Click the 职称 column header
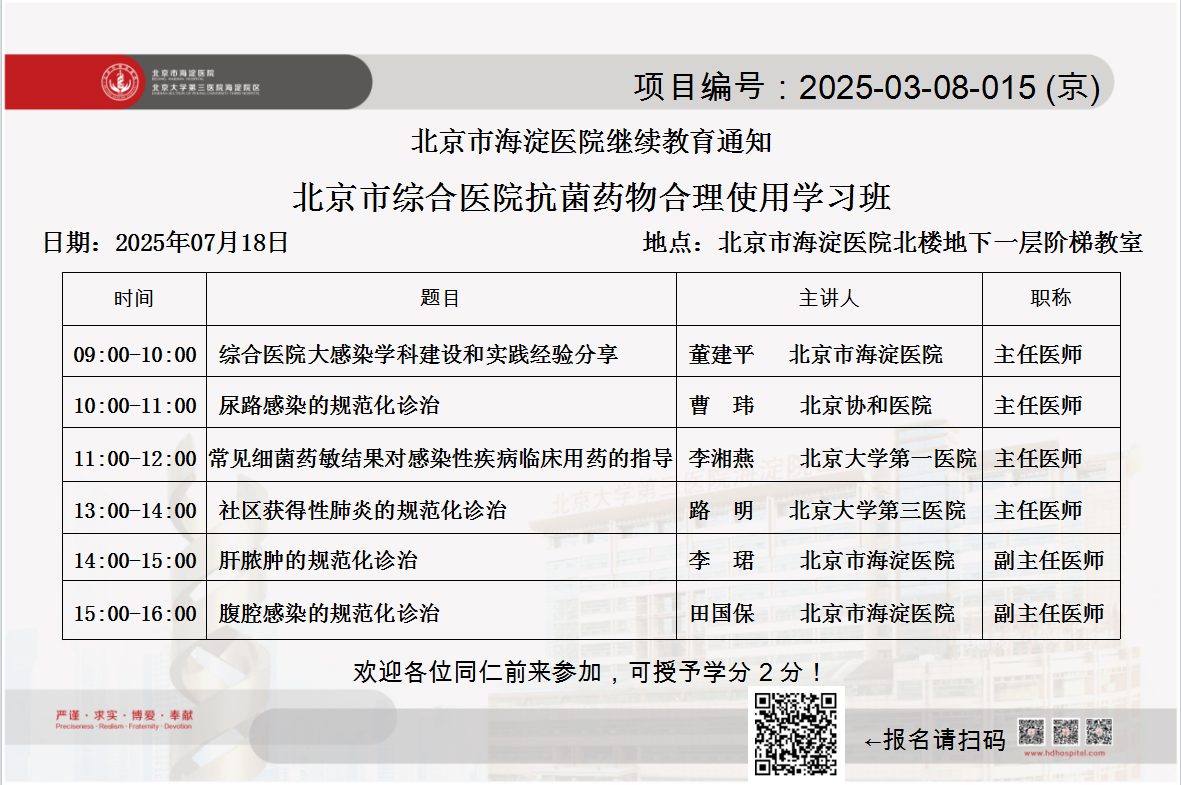This screenshot has width=1181, height=785. pyautogui.click(x=1051, y=298)
